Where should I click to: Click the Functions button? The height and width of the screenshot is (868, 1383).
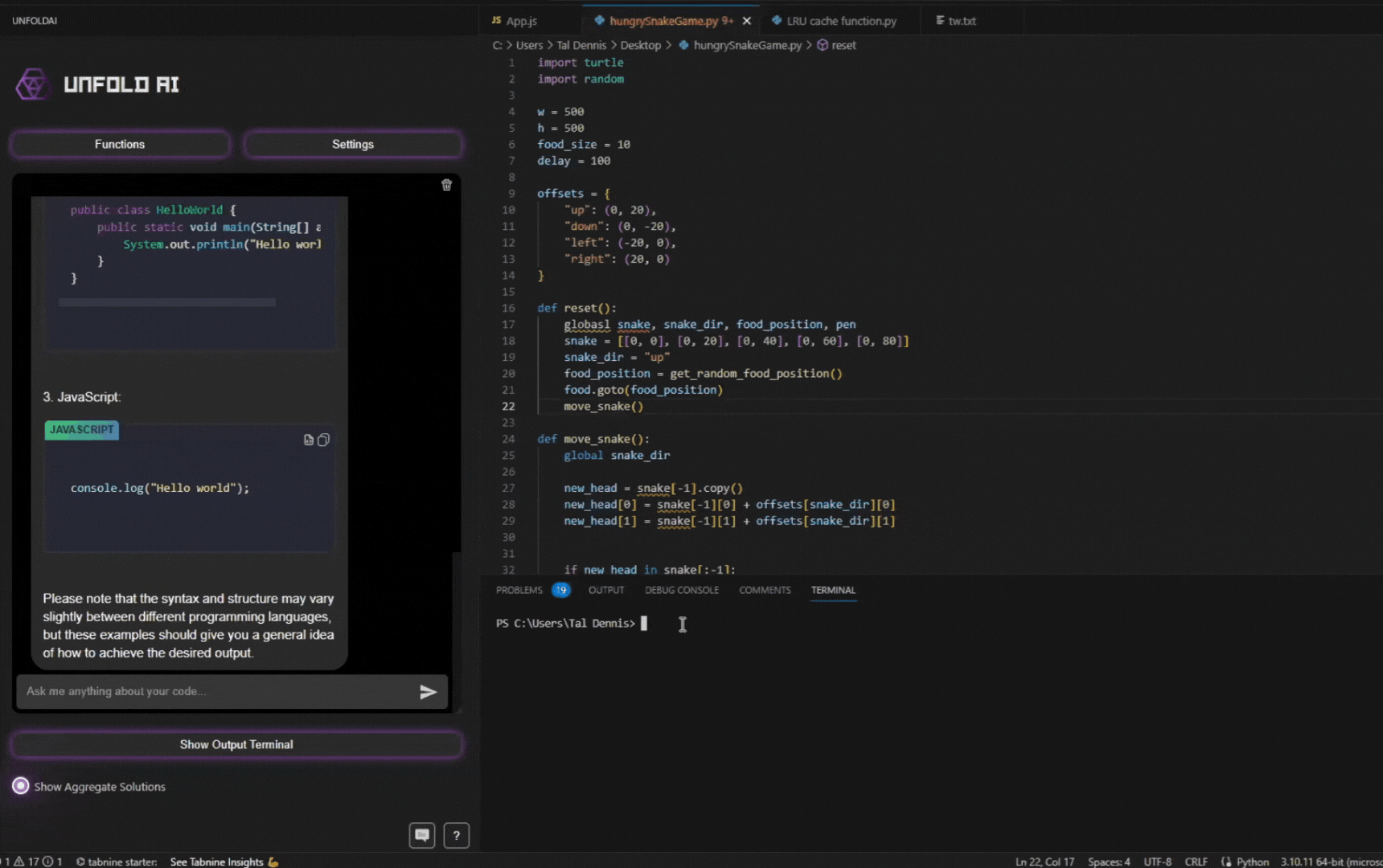120,145
